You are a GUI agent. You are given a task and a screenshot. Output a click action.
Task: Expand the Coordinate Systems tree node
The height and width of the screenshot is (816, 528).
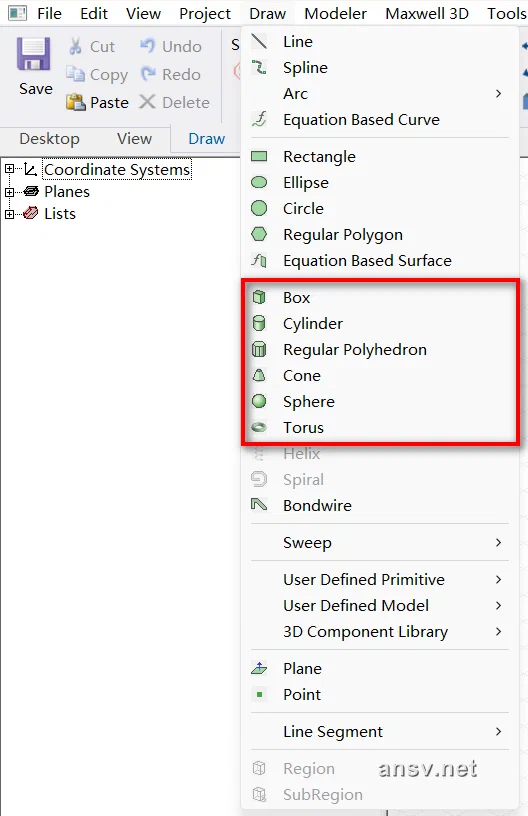pos(9,169)
